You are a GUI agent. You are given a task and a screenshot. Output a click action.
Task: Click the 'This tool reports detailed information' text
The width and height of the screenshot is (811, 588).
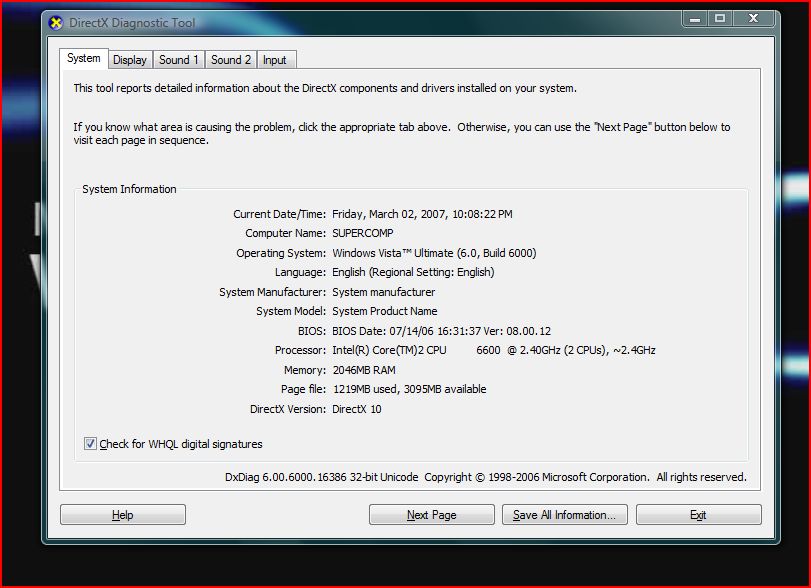325,88
